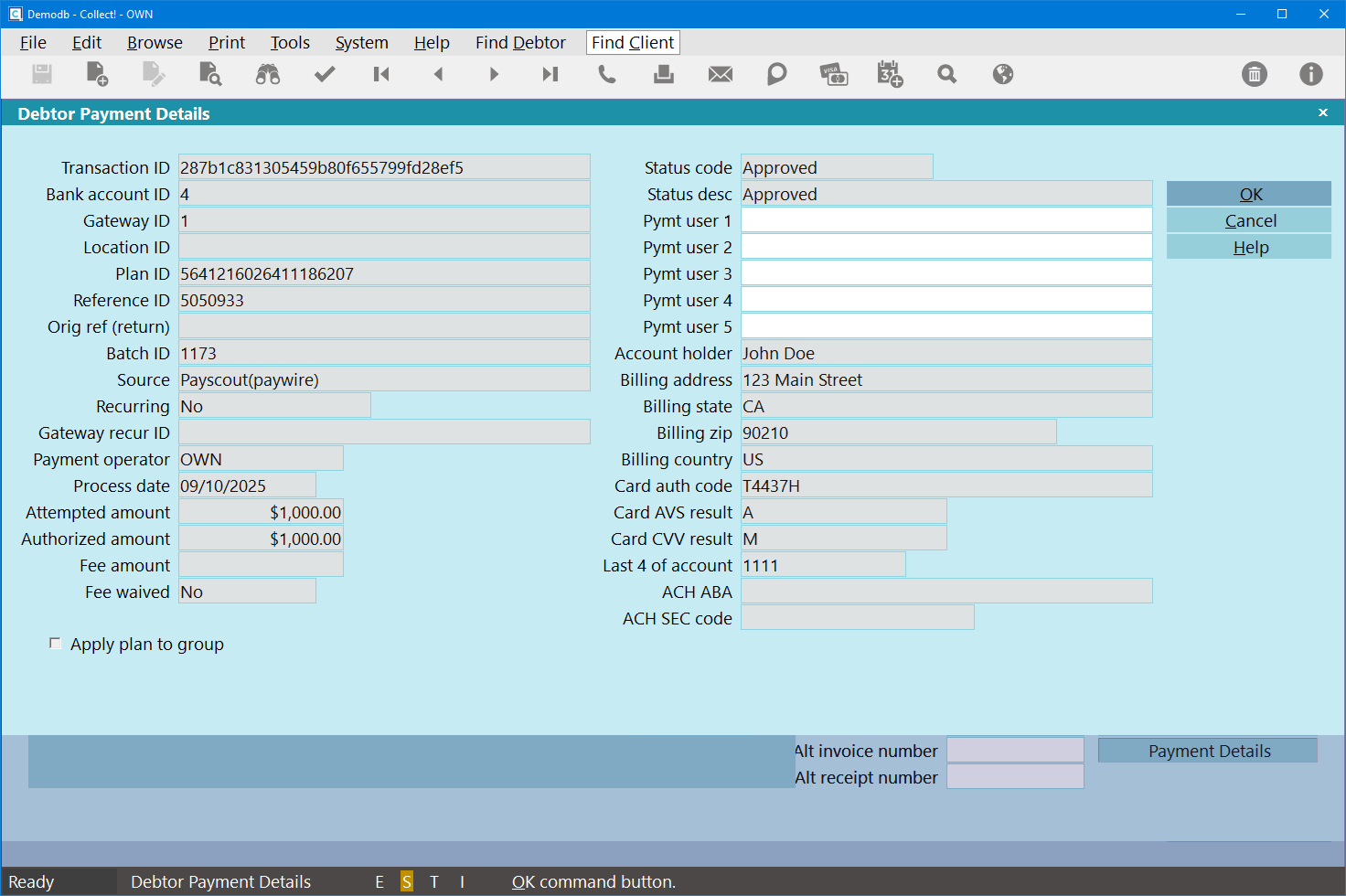Select Find Client in the menu bar
1346x896 pixels.
click(633, 43)
